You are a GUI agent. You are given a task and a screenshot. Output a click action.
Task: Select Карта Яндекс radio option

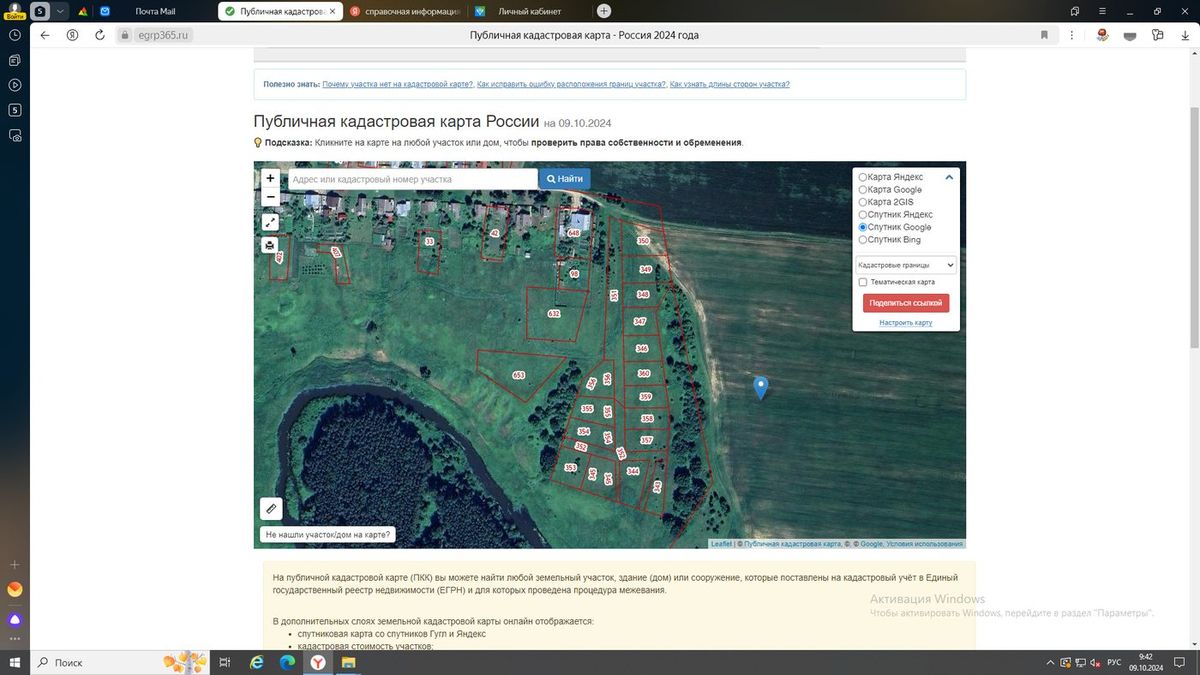(863, 177)
